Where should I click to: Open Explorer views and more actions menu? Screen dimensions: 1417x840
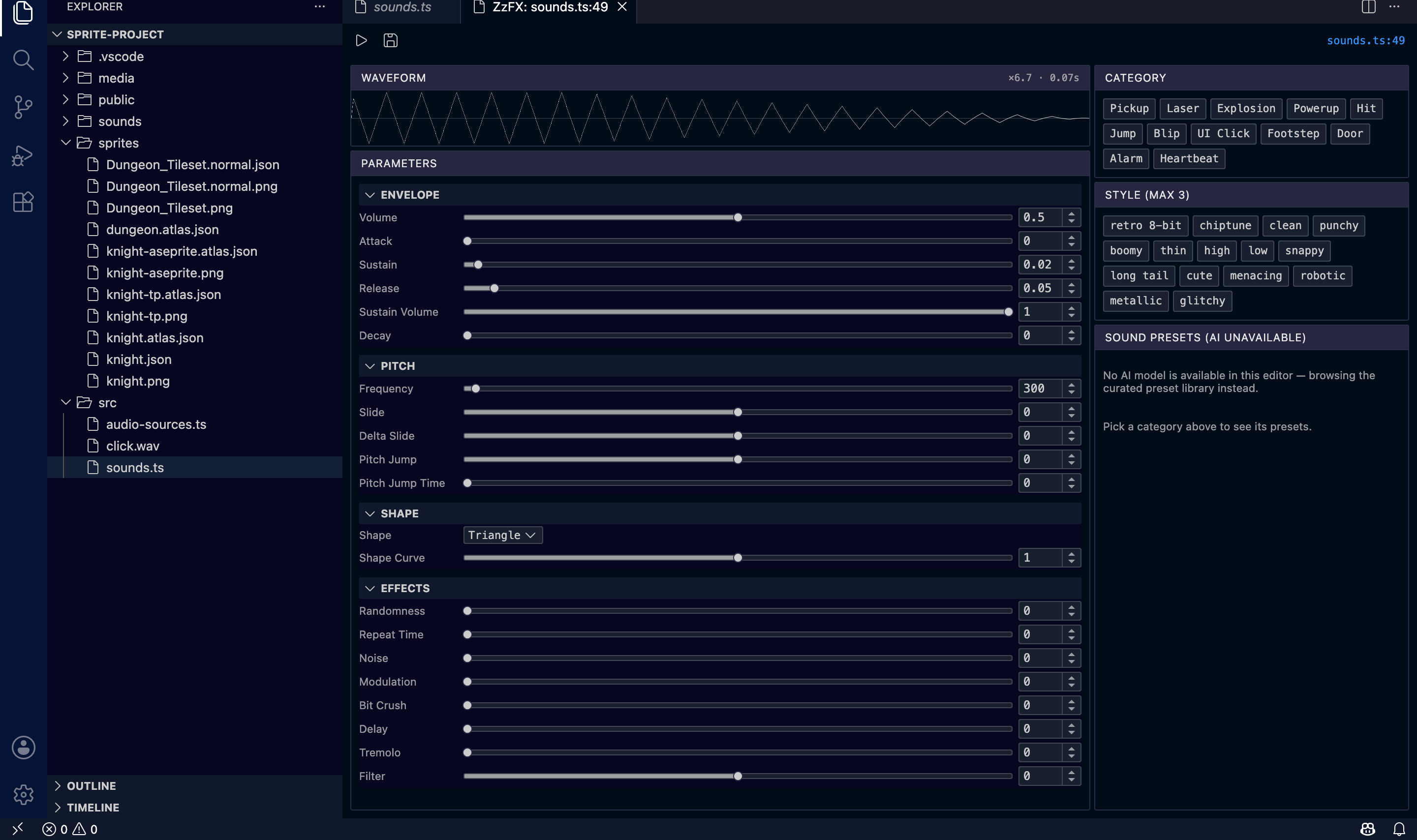[320, 7]
